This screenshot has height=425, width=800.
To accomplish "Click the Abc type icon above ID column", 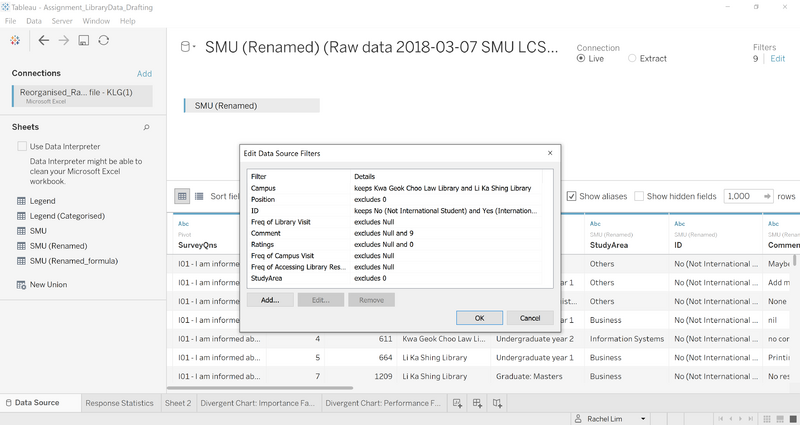I will [x=680, y=223].
